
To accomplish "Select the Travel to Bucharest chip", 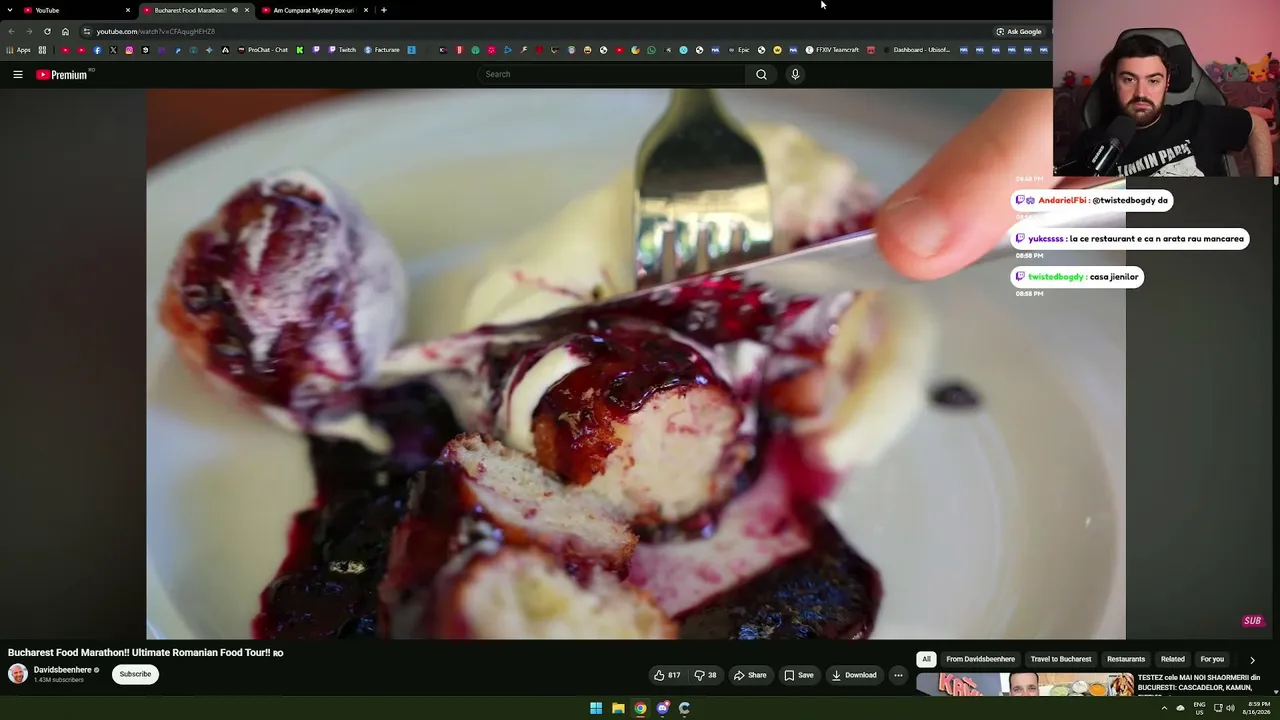I will point(1061,659).
